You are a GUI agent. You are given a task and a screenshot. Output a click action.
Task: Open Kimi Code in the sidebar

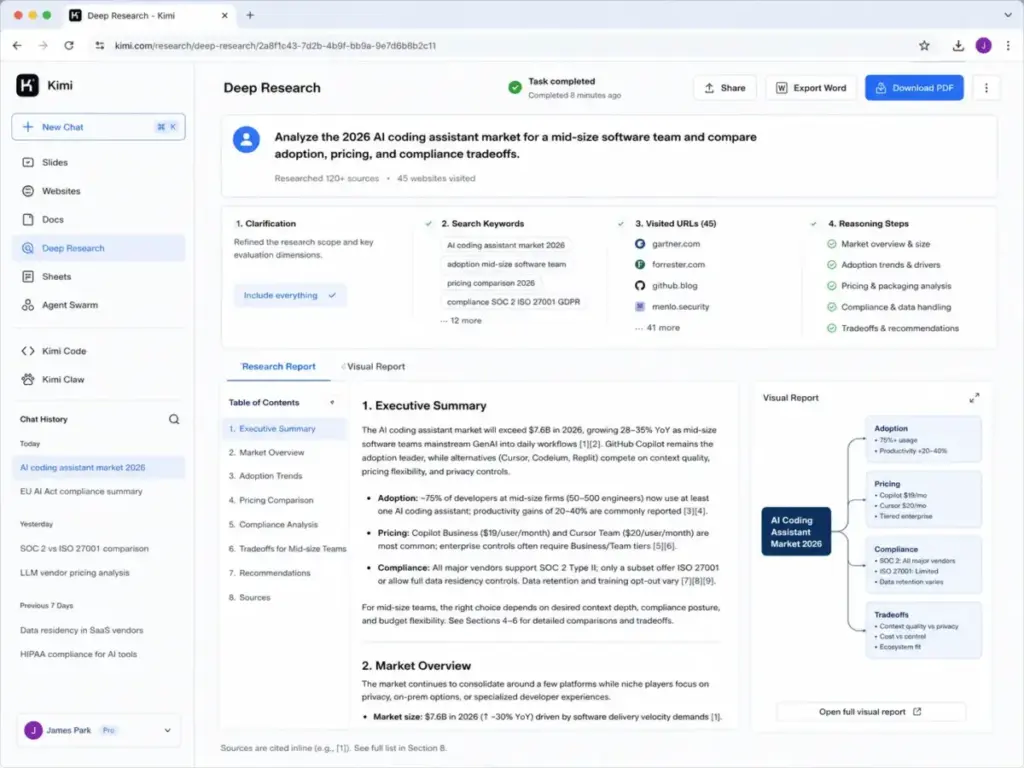(x=98, y=351)
